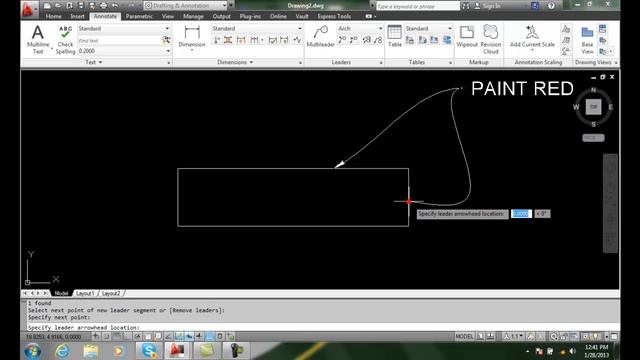The width and height of the screenshot is (640, 360).
Task: Open the Express Tools ribbon tab
Action: pyautogui.click(x=334, y=16)
